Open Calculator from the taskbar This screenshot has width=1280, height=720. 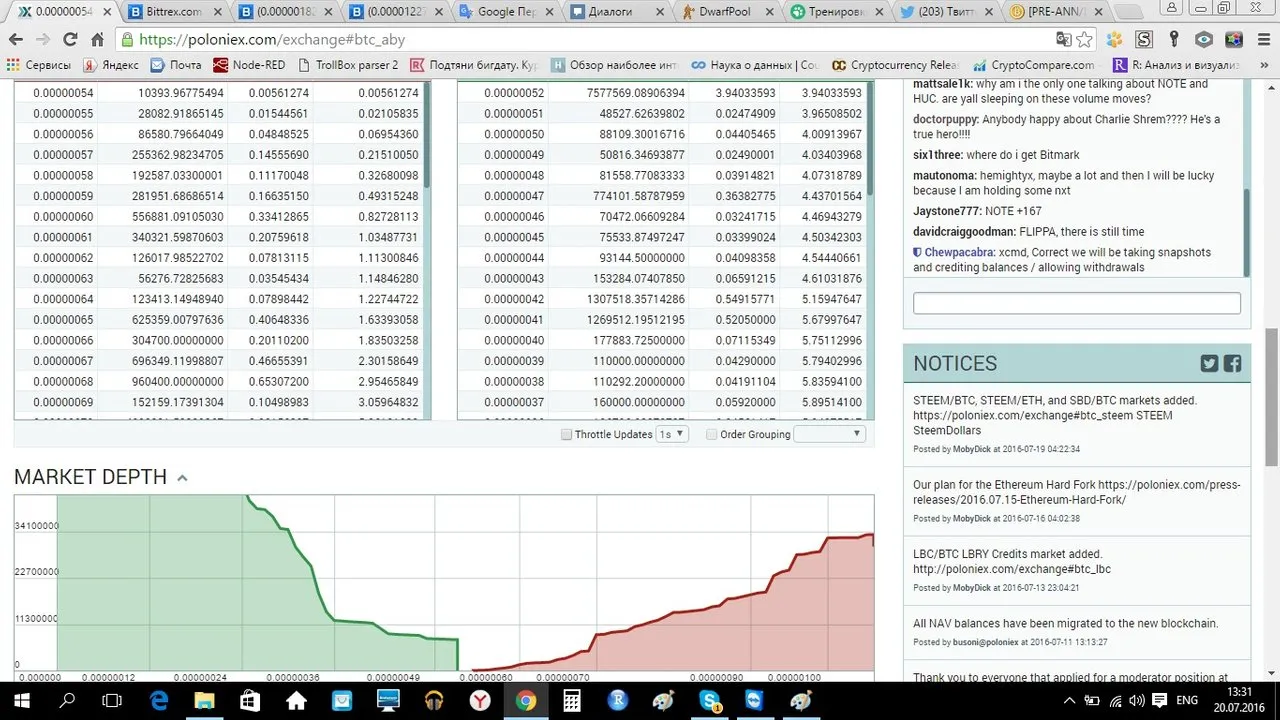click(572, 701)
